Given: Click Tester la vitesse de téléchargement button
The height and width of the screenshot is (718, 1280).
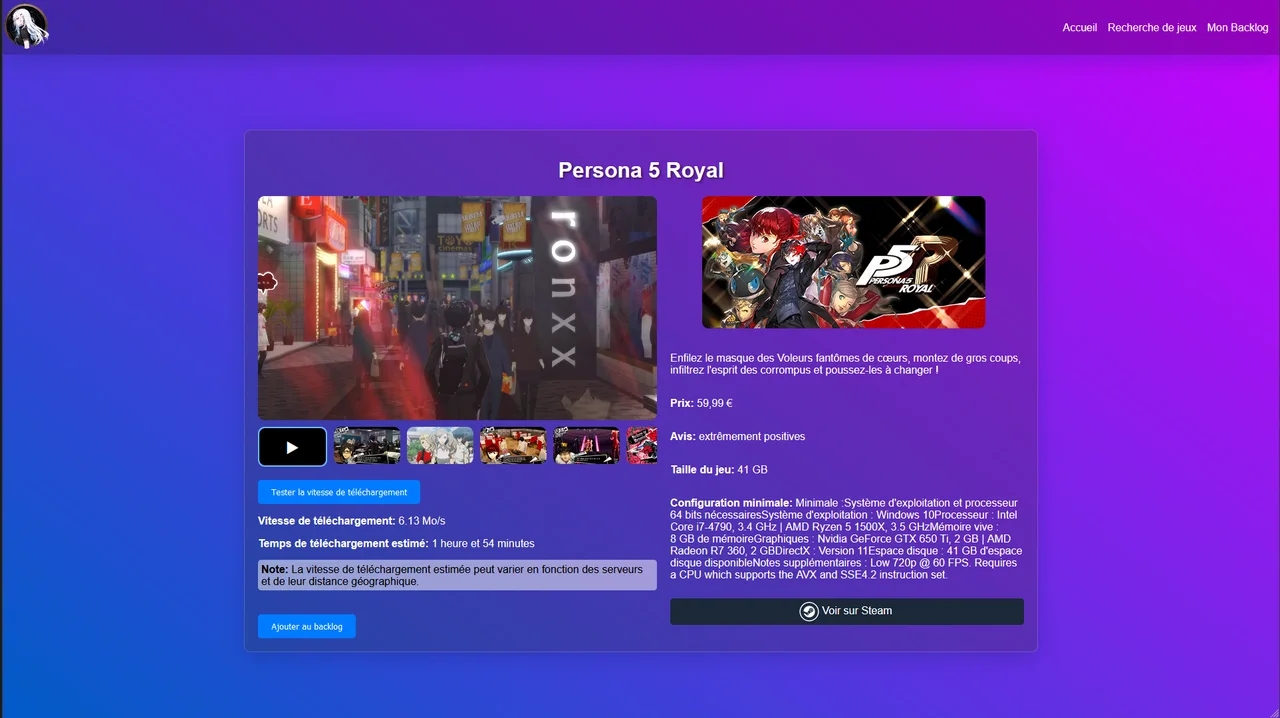Looking at the screenshot, I should [339, 492].
